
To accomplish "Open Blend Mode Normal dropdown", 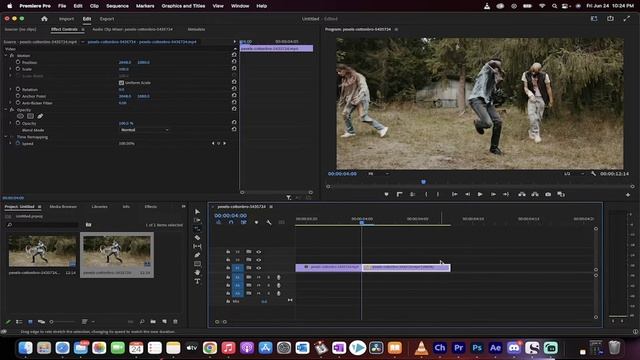I will tap(144, 130).
